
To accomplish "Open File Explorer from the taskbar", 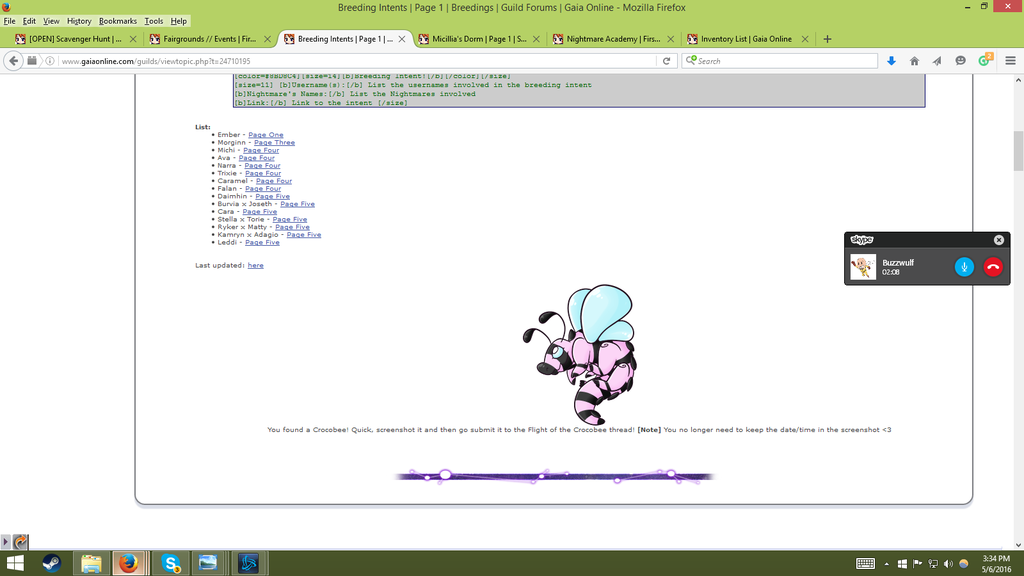I will point(91,563).
